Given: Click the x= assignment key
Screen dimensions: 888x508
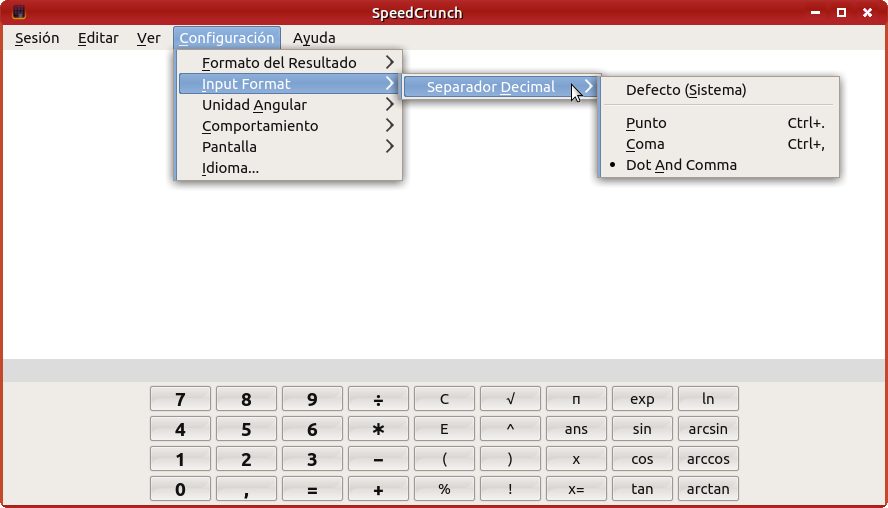Looking at the screenshot, I should pos(576,489).
